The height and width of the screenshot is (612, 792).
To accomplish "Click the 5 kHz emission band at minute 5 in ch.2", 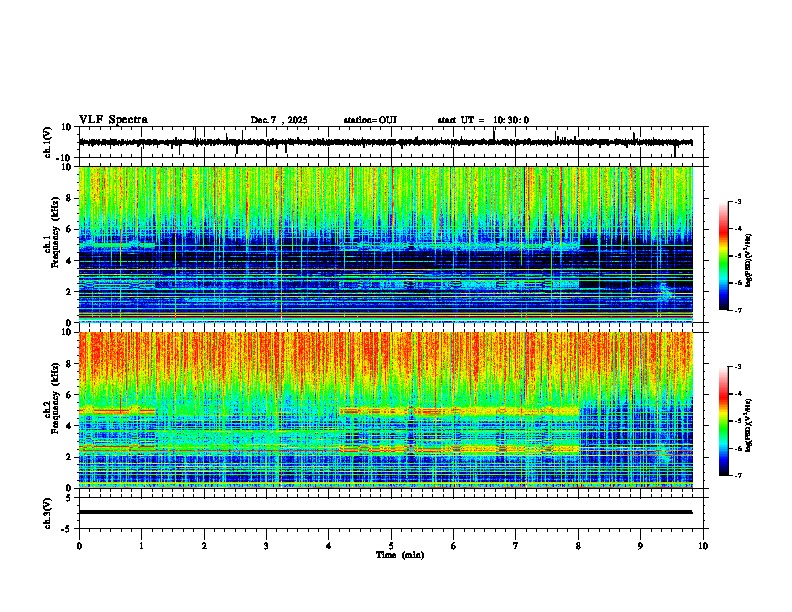I will pos(391,411).
